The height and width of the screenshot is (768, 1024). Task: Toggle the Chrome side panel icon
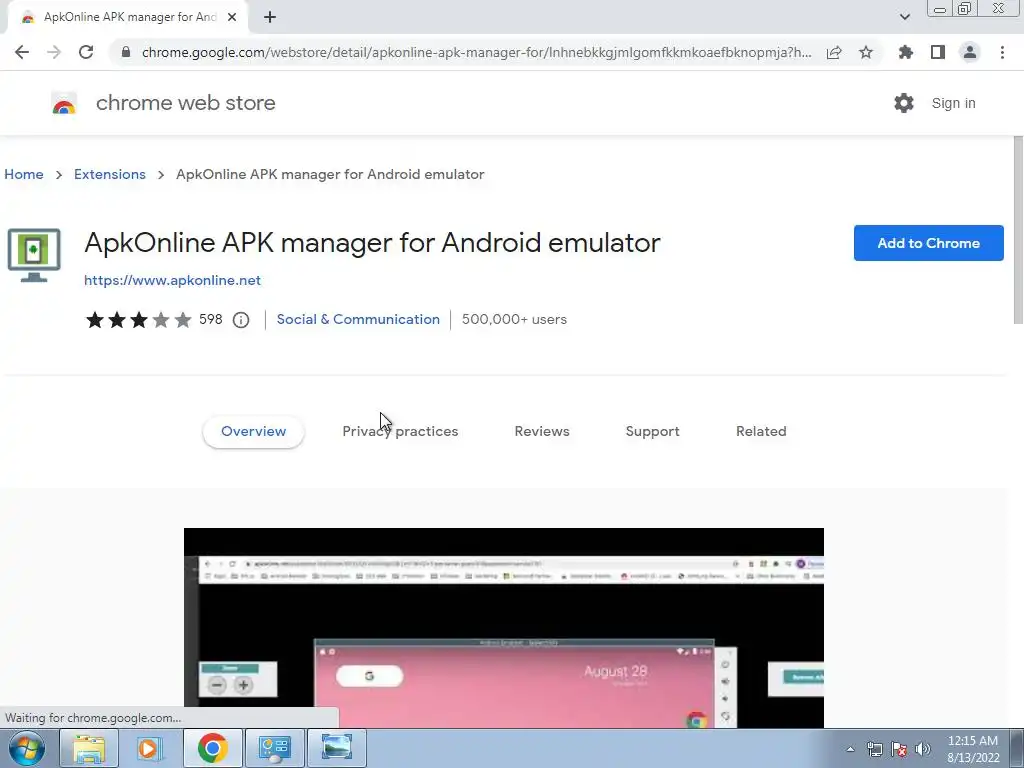pos(938,52)
